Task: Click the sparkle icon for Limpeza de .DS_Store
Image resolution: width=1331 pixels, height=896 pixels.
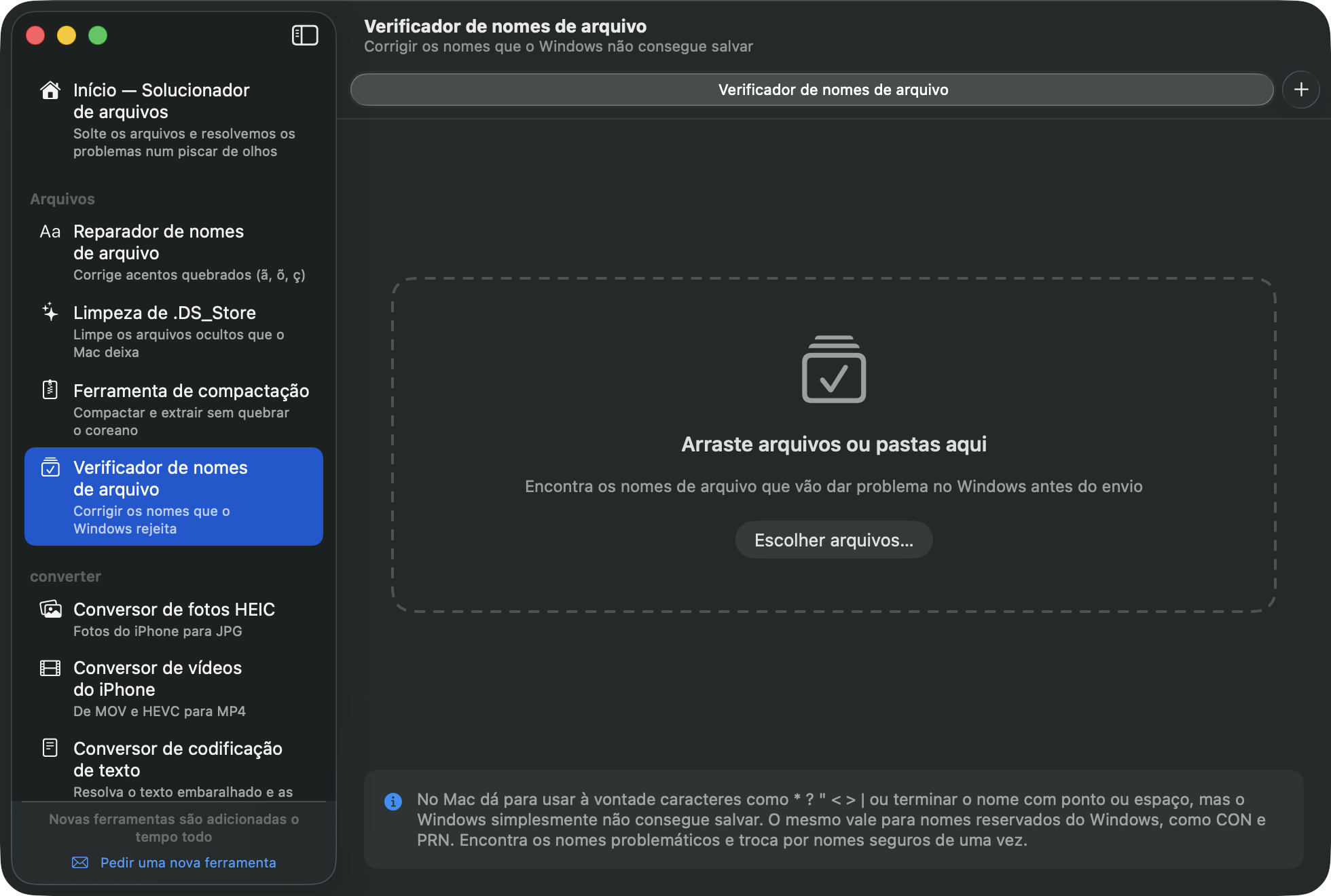Action: (50, 312)
